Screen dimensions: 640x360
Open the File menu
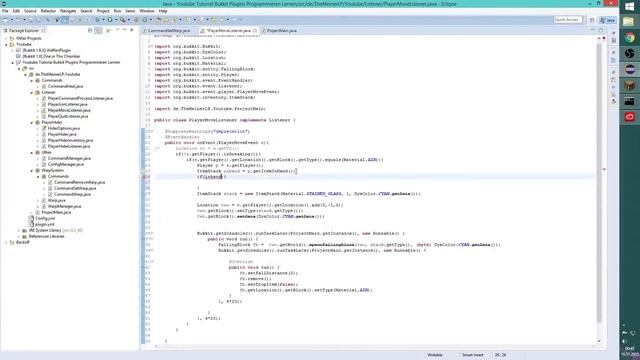point(5,11)
